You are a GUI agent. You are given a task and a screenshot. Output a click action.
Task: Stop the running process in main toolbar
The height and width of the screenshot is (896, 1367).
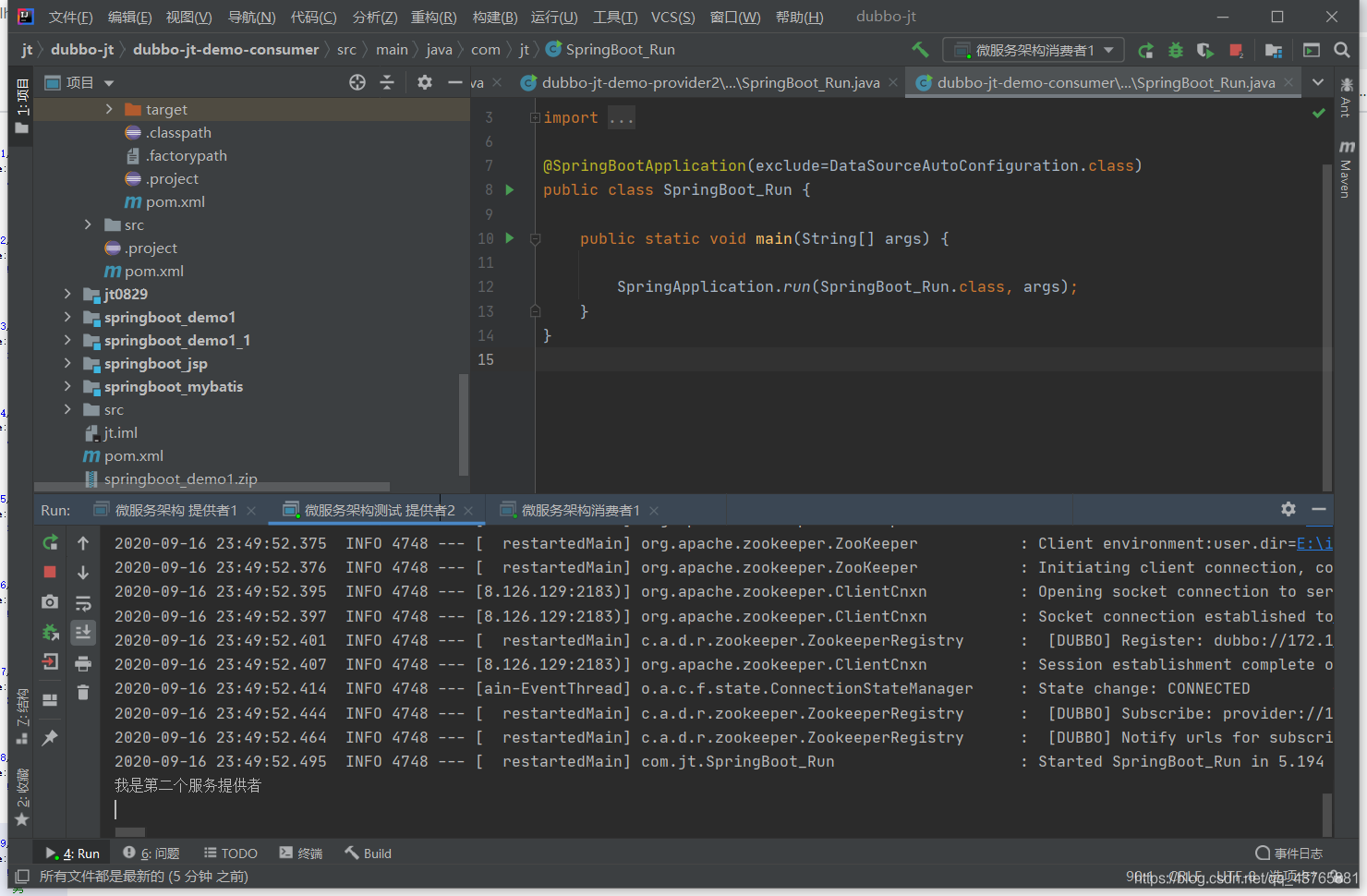[x=1236, y=50]
